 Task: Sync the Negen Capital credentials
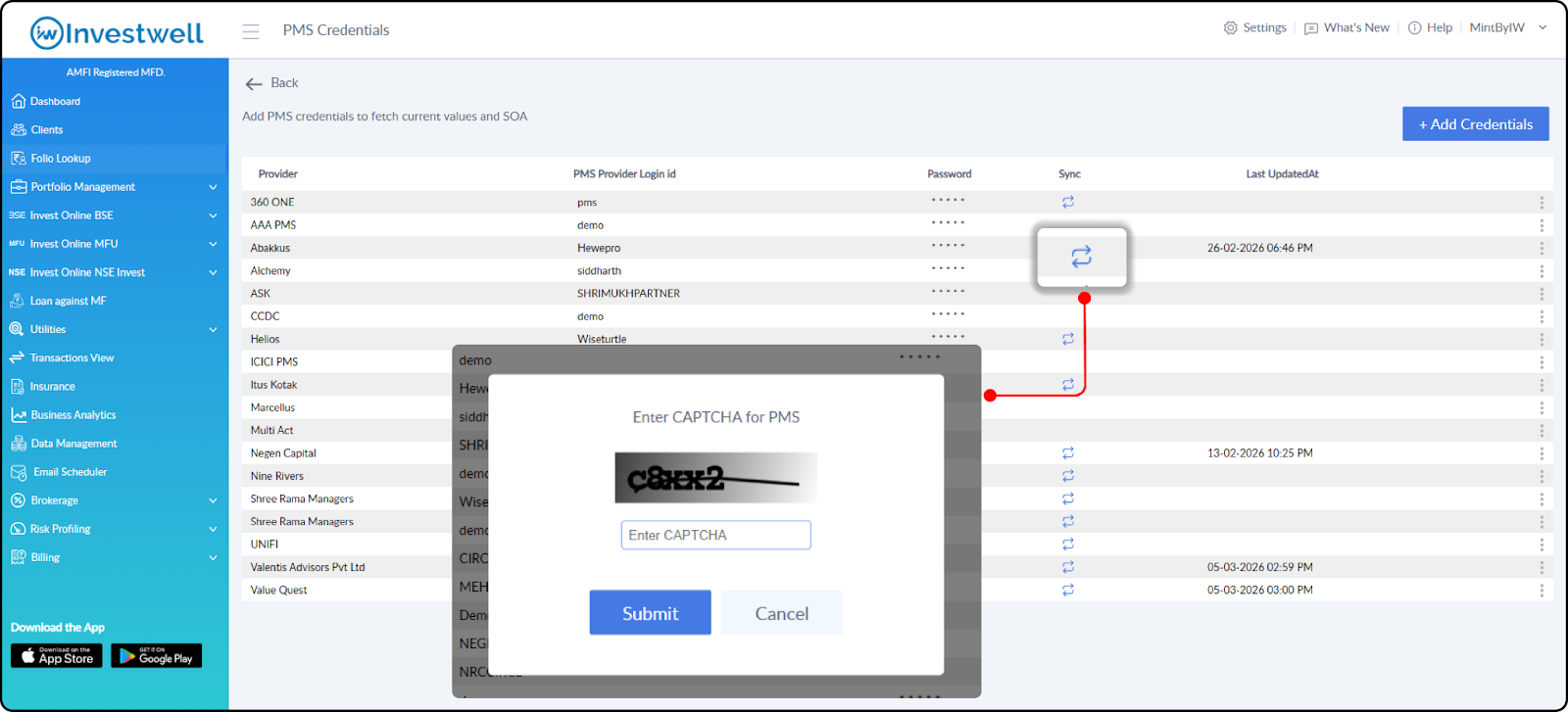click(1068, 453)
